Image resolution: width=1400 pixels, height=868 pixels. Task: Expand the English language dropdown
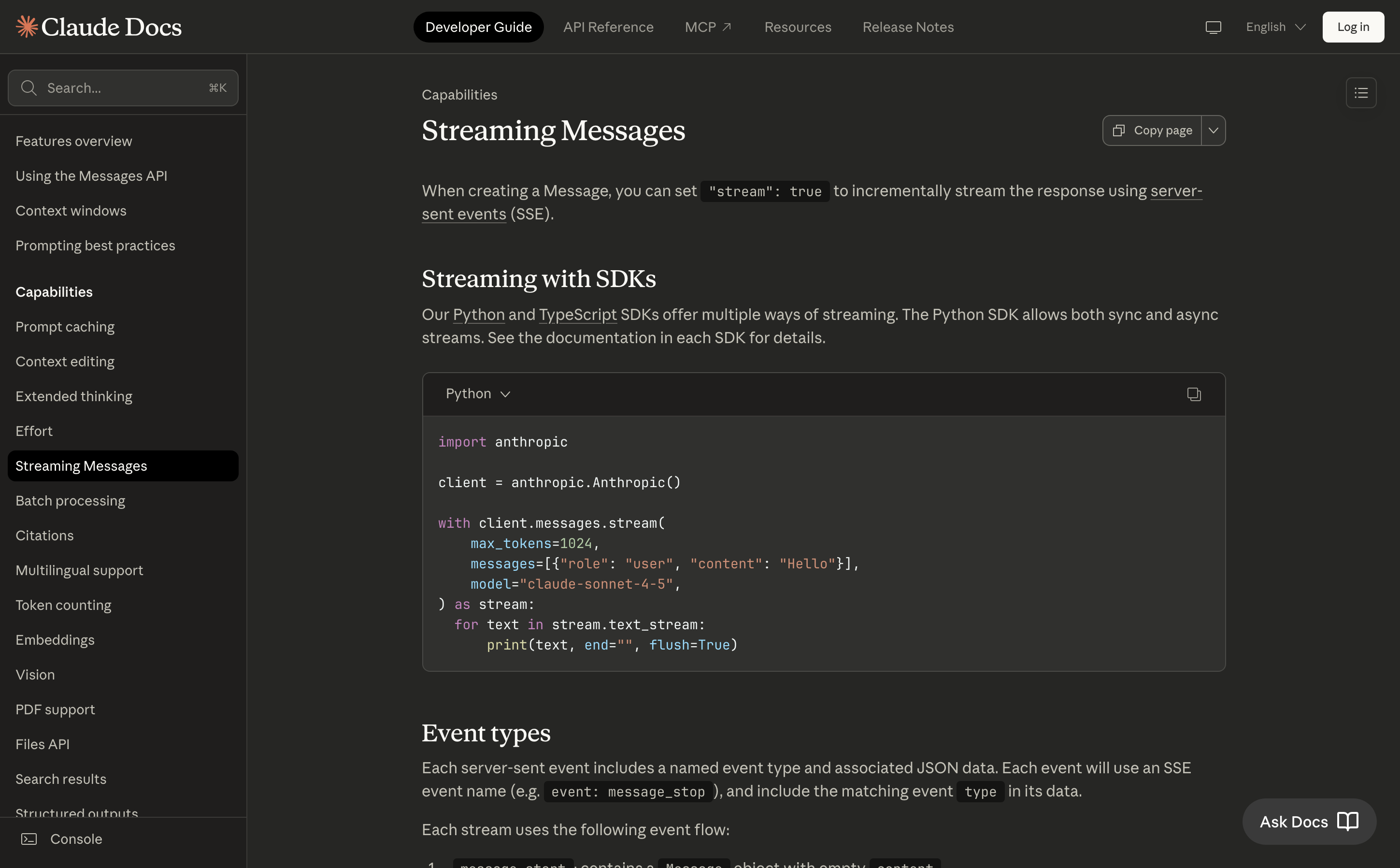click(x=1275, y=27)
